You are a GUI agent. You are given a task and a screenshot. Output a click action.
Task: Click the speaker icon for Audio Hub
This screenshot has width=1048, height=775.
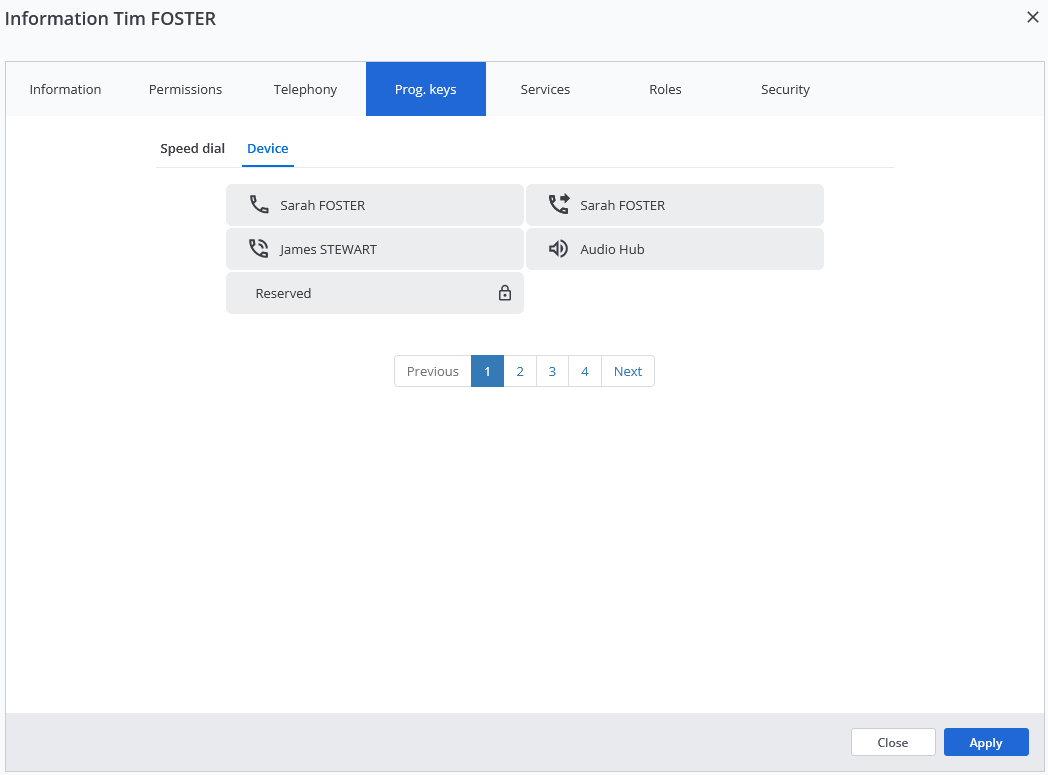tap(559, 249)
